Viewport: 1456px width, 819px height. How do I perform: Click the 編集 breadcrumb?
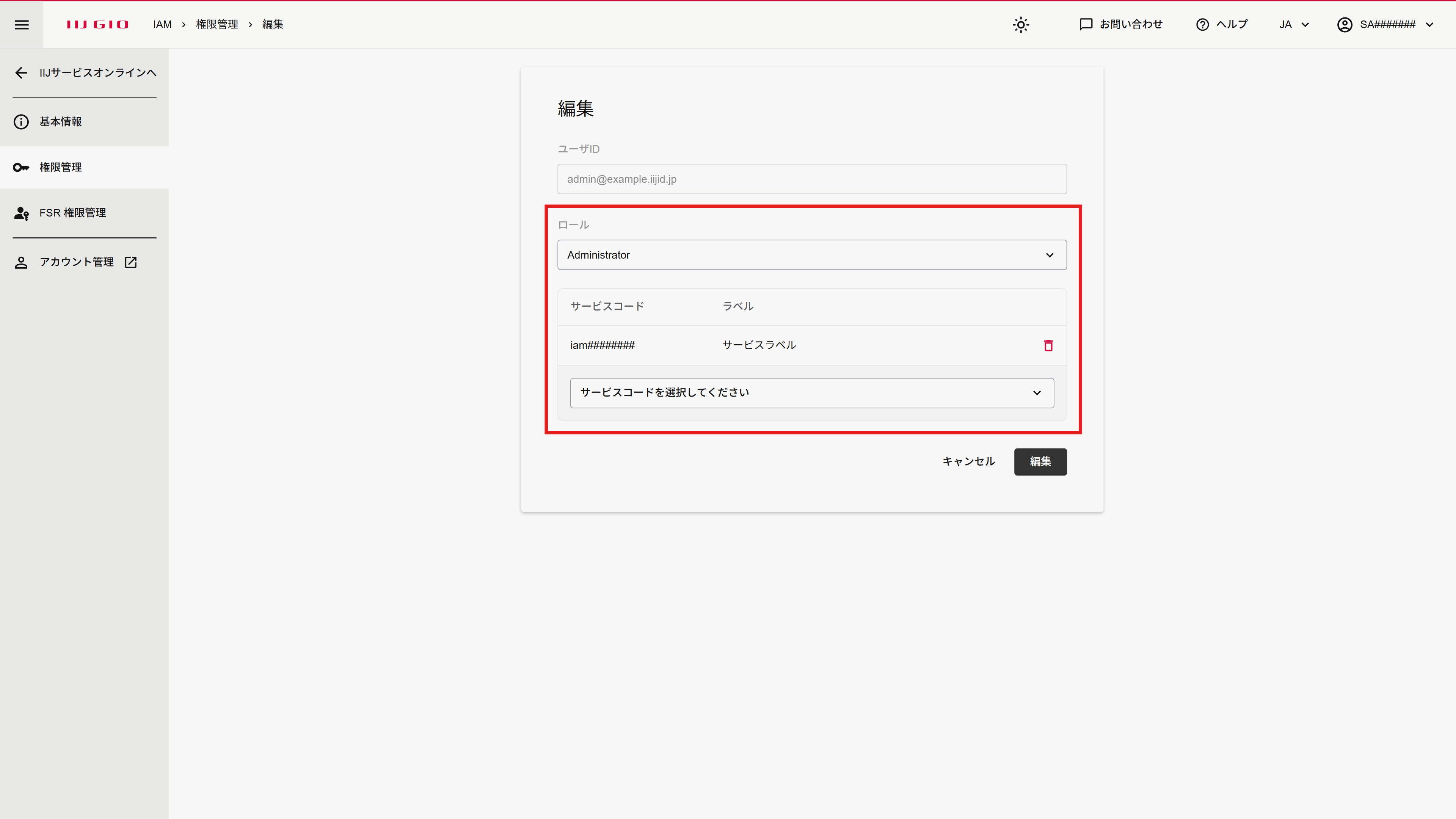[273, 24]
